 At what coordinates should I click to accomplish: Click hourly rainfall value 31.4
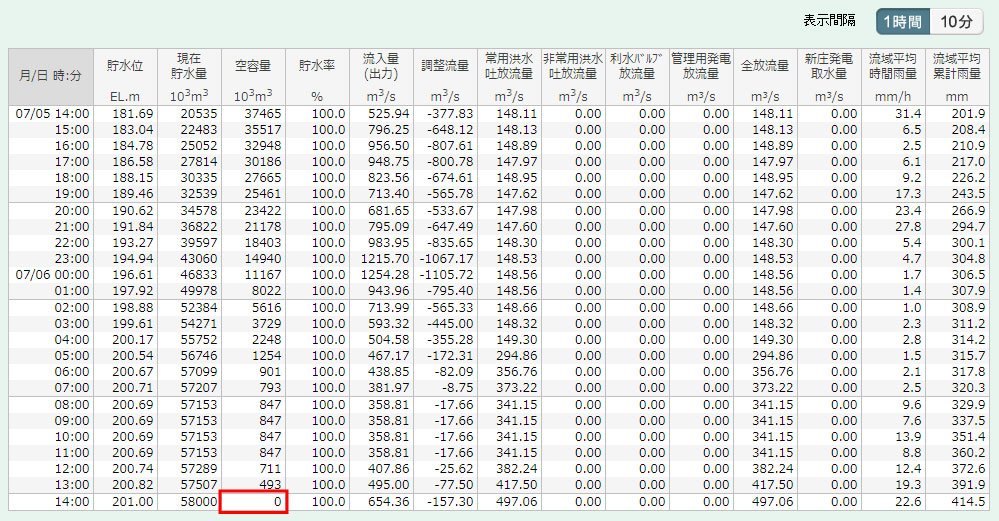(909, 114)
